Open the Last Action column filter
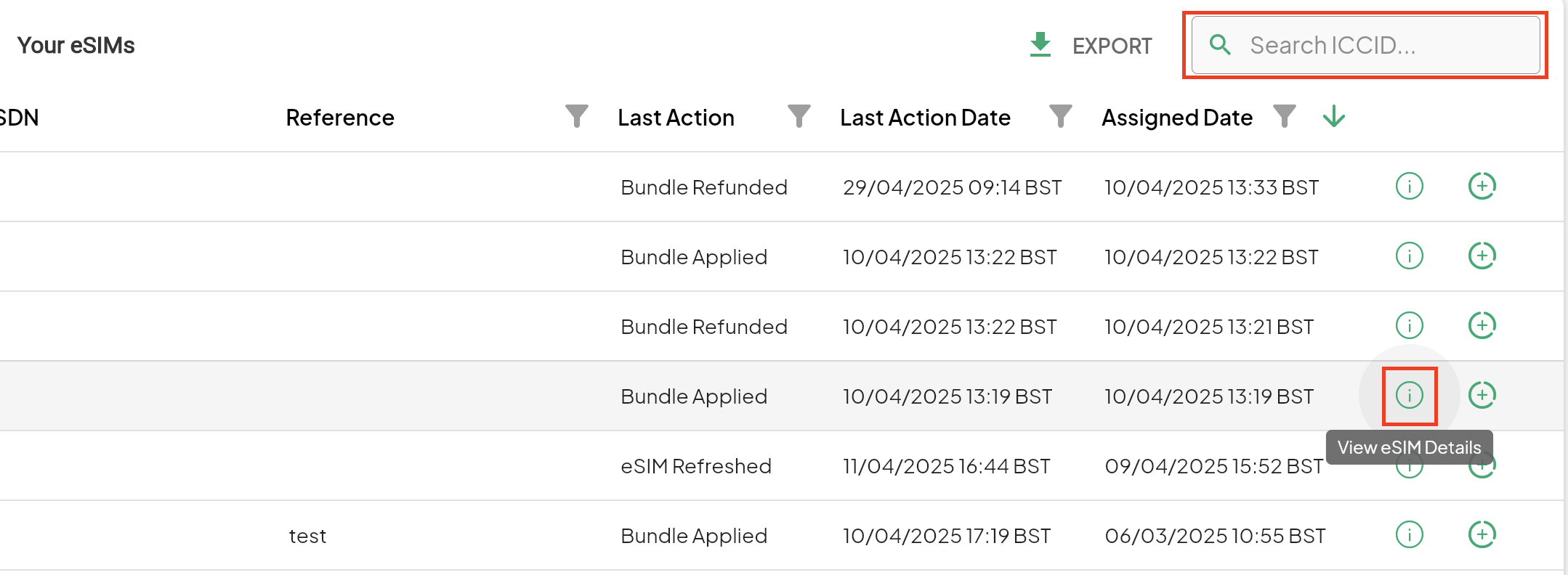 click(799, 116)
